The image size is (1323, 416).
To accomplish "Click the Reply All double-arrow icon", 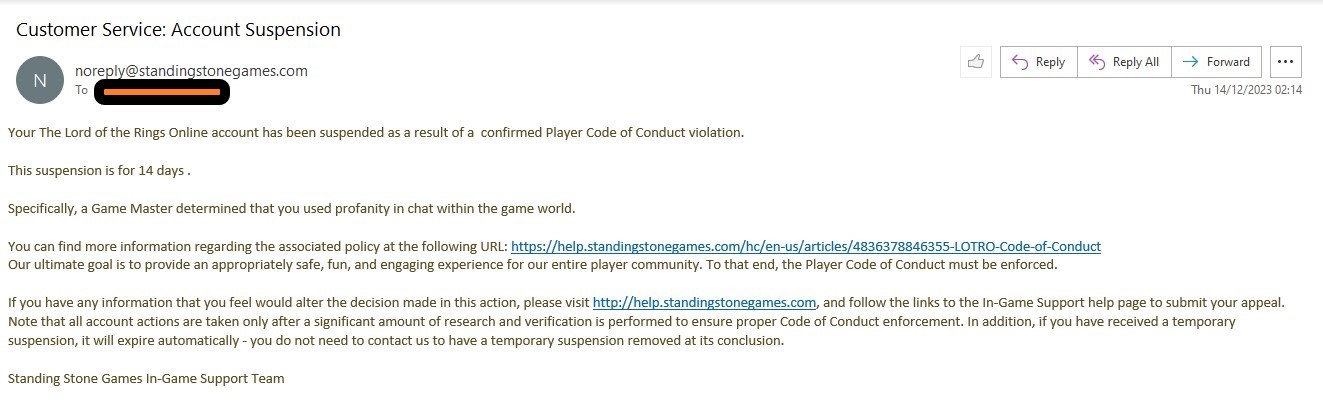I will click(x=1096, y=62).
